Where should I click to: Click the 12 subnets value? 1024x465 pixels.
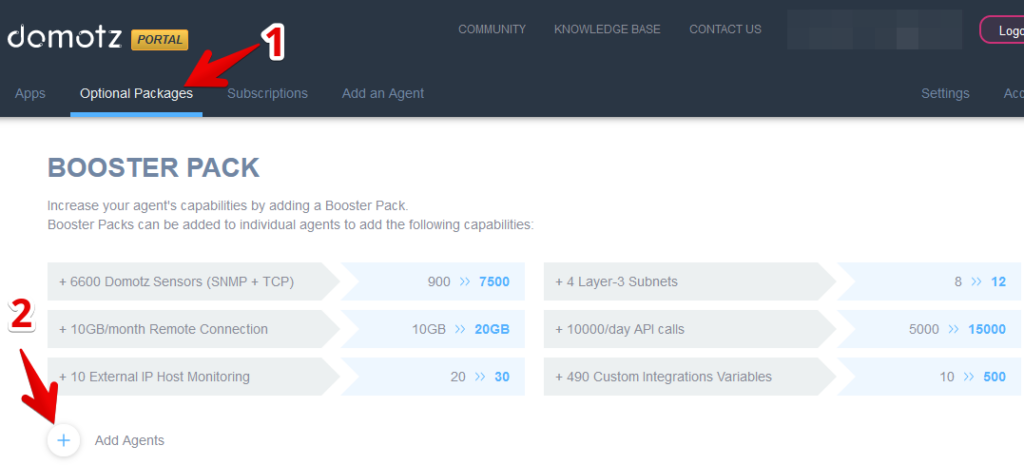click(x=998, y=282)
